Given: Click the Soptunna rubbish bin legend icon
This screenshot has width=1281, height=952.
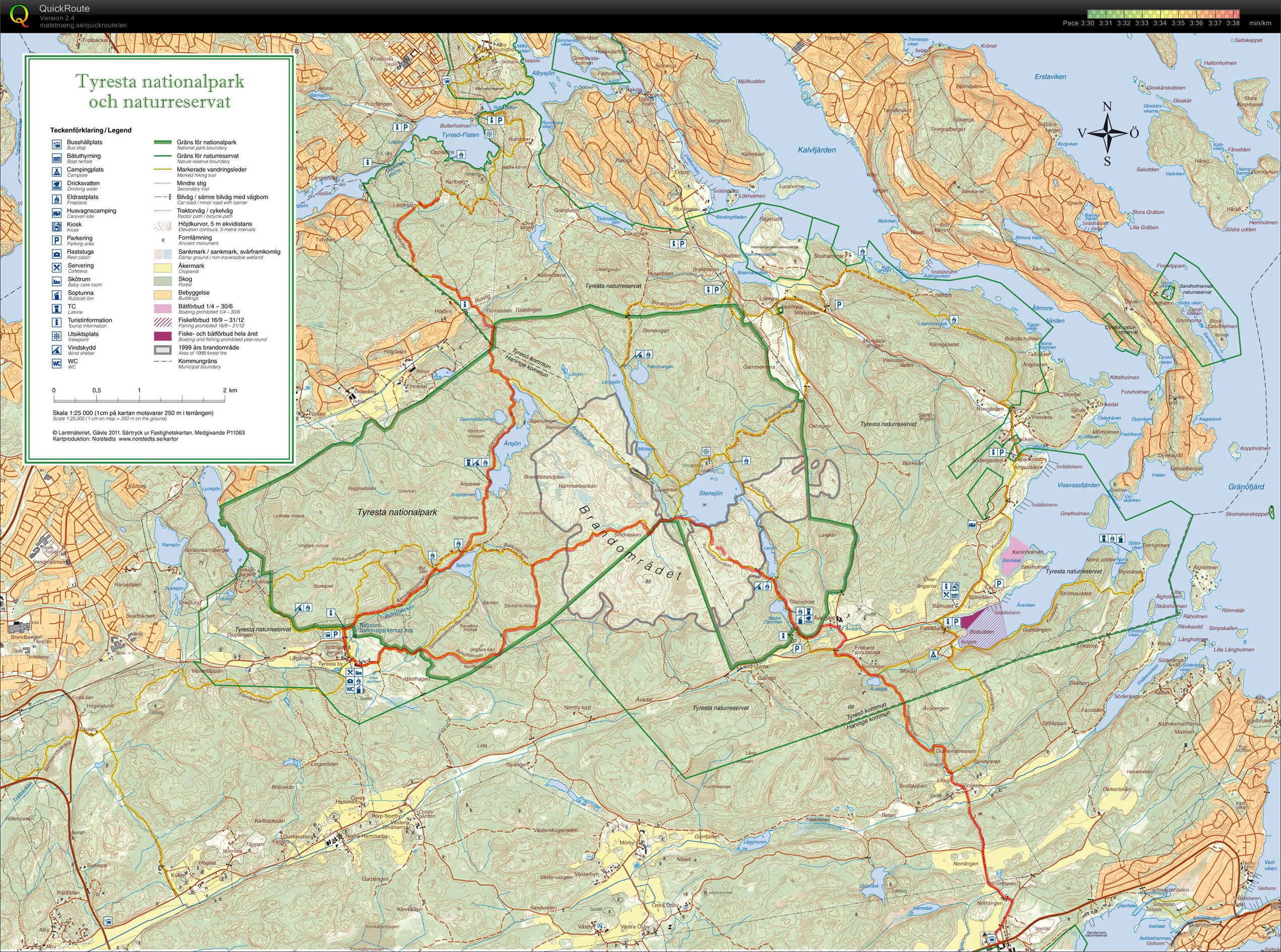Looking at the screenshot, I should tap(57, 295).
